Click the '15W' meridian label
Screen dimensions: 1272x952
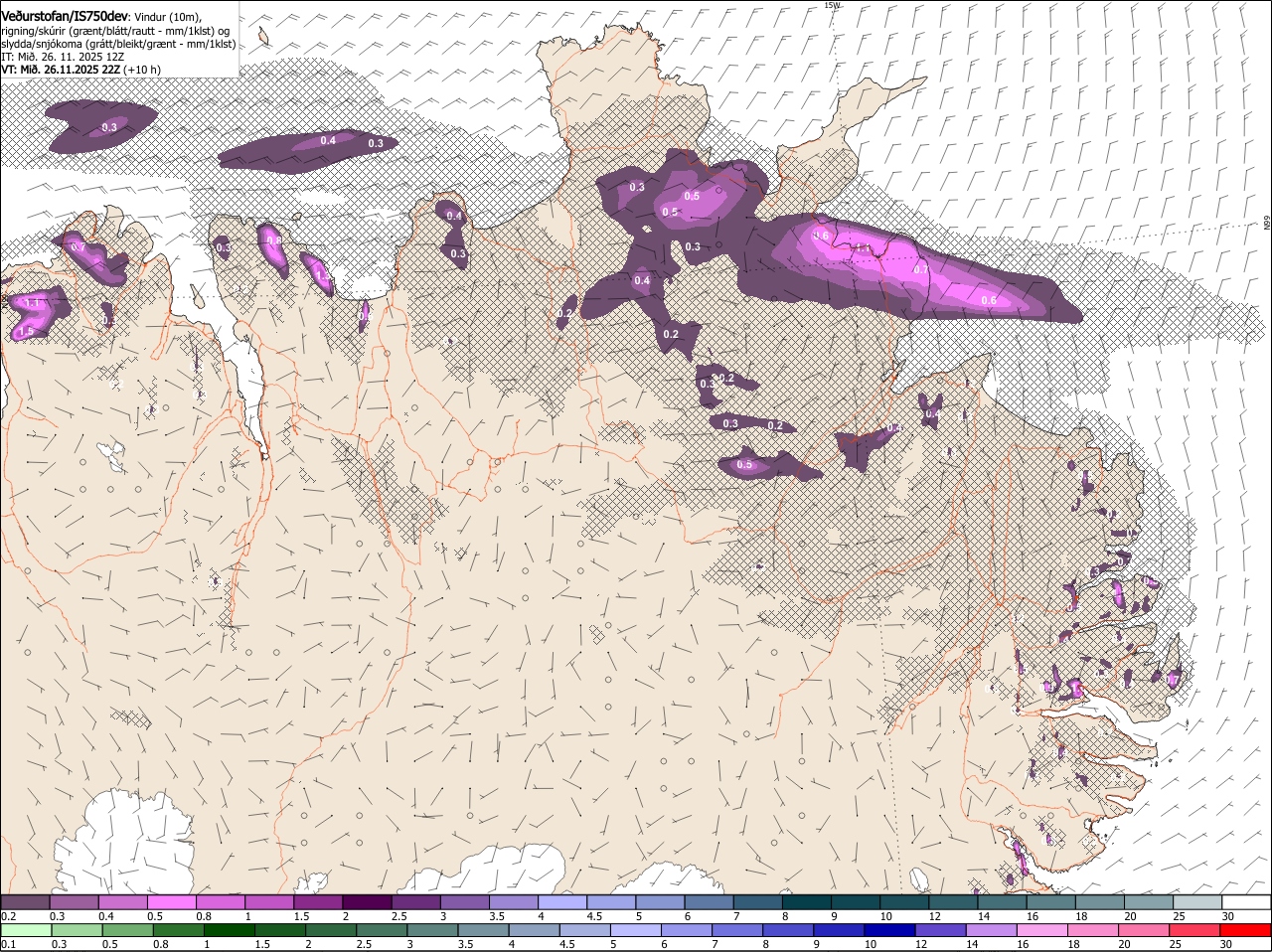(x=832, y=5)
